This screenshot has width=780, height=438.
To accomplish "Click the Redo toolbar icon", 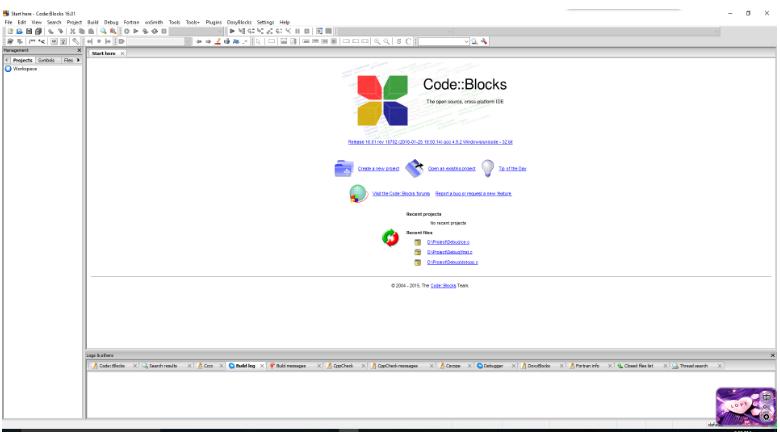I will (61, 31).
